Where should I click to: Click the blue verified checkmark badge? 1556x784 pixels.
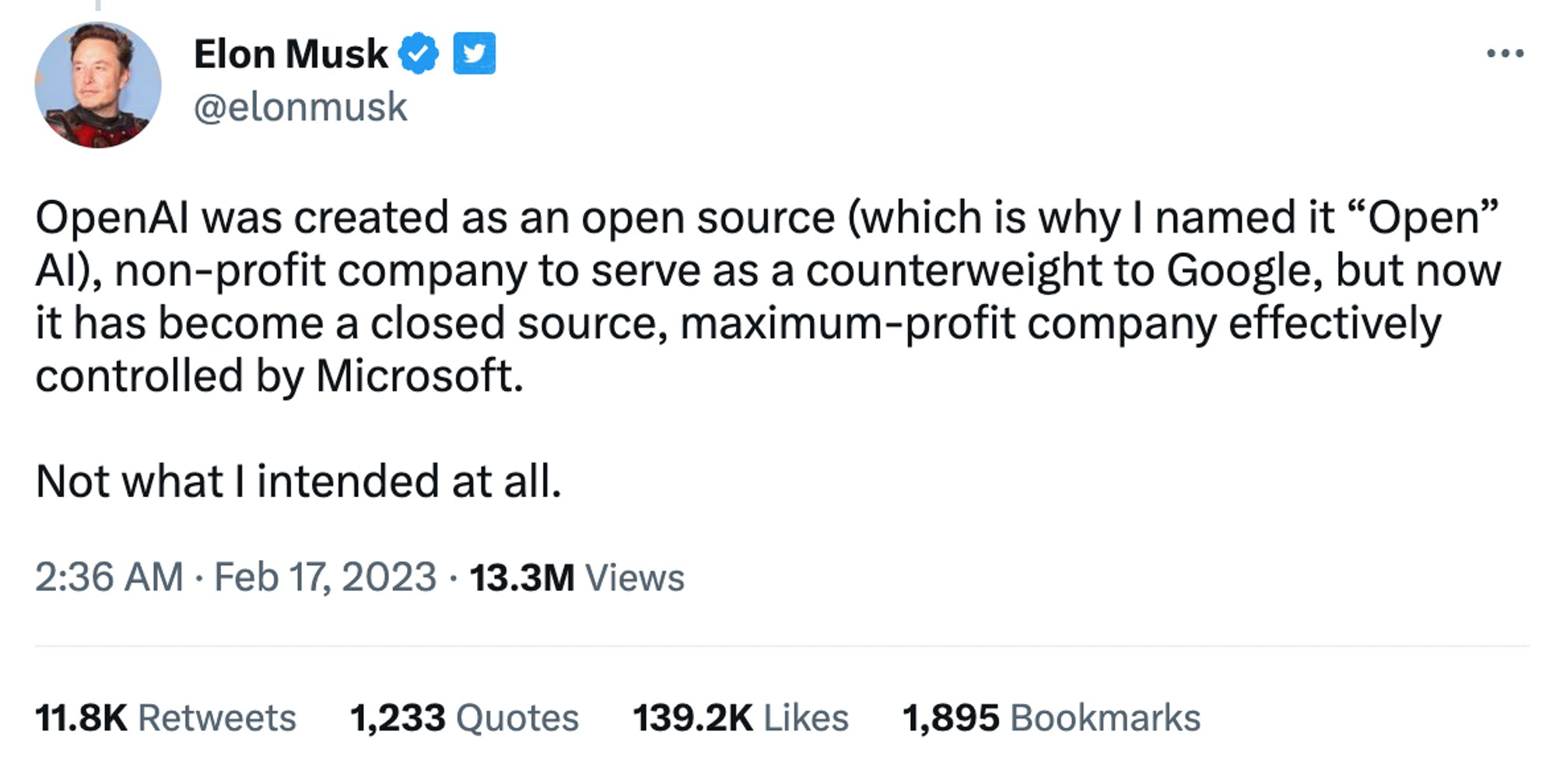click(x=419, y=54)
